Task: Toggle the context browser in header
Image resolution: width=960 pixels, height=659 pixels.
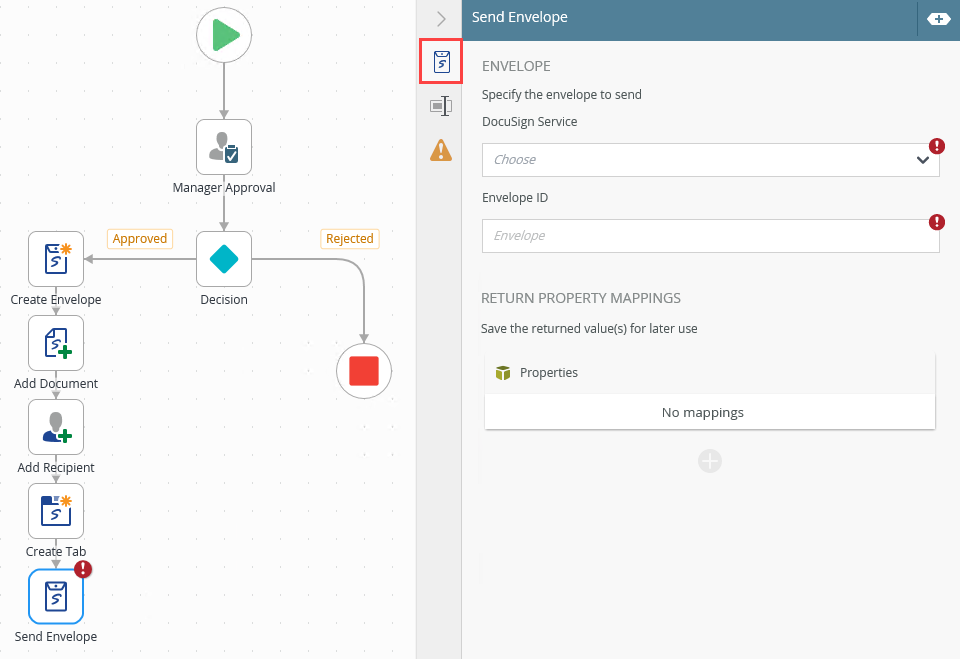Action: pyautogui.click(x=938, y=19)
